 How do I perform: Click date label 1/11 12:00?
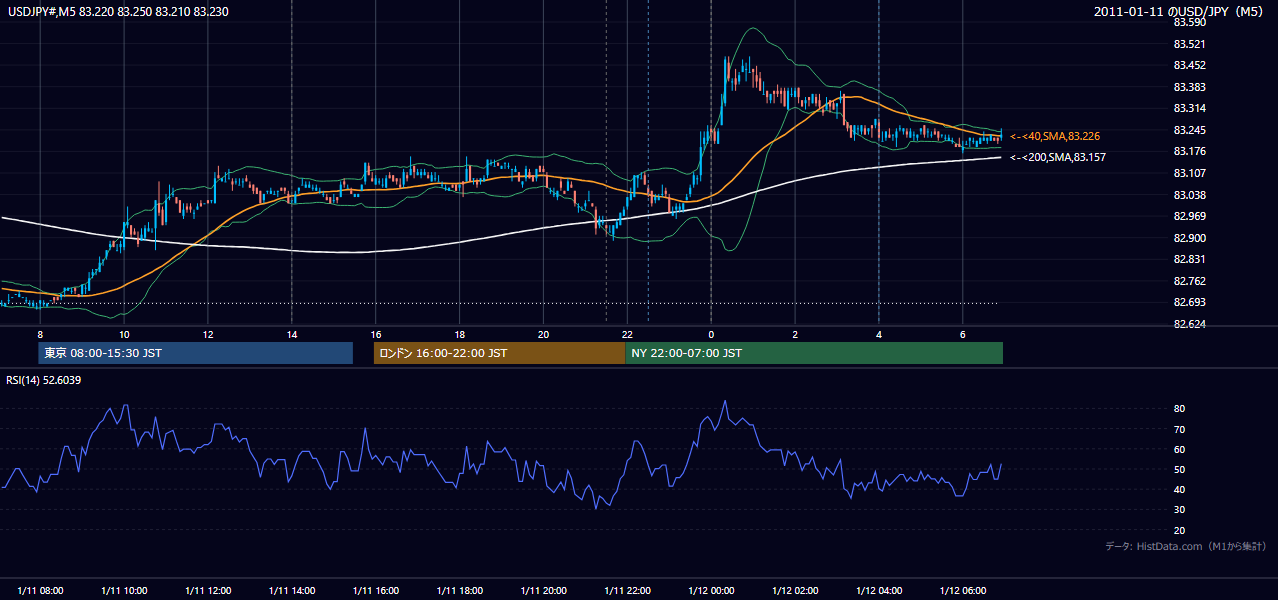208,591
